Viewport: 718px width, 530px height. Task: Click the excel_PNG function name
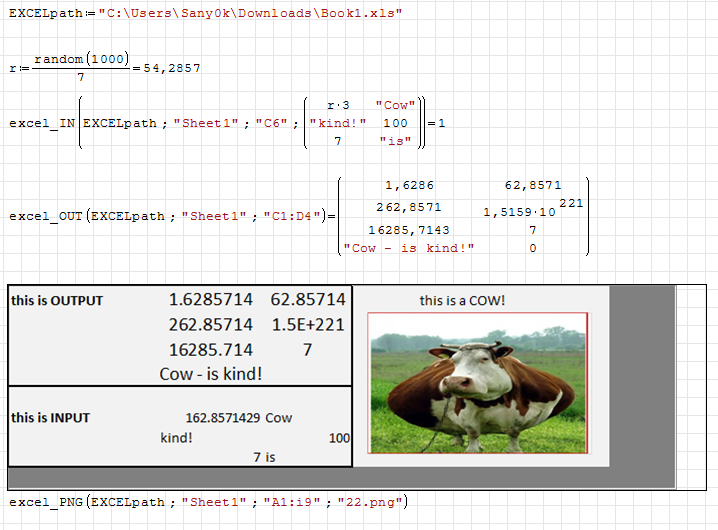pyautogui.click(x=46, y=501)
